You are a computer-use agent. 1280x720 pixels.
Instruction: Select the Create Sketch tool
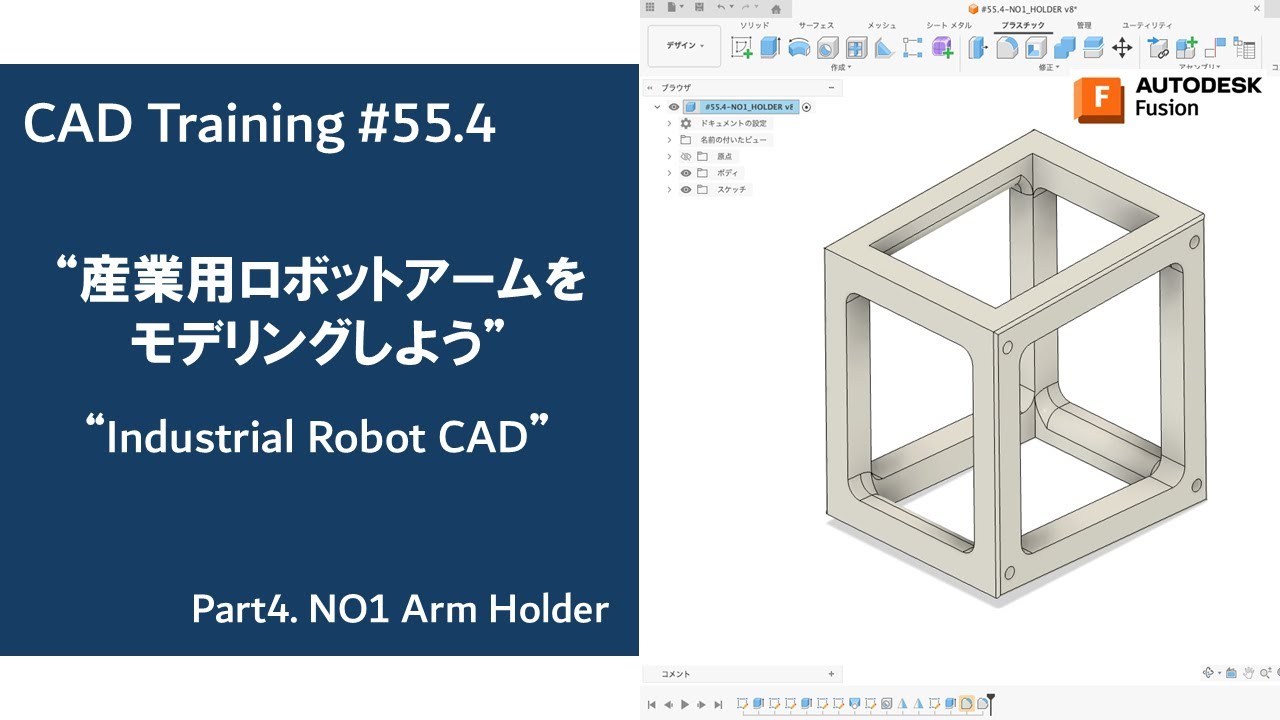(x=741, y=47)
